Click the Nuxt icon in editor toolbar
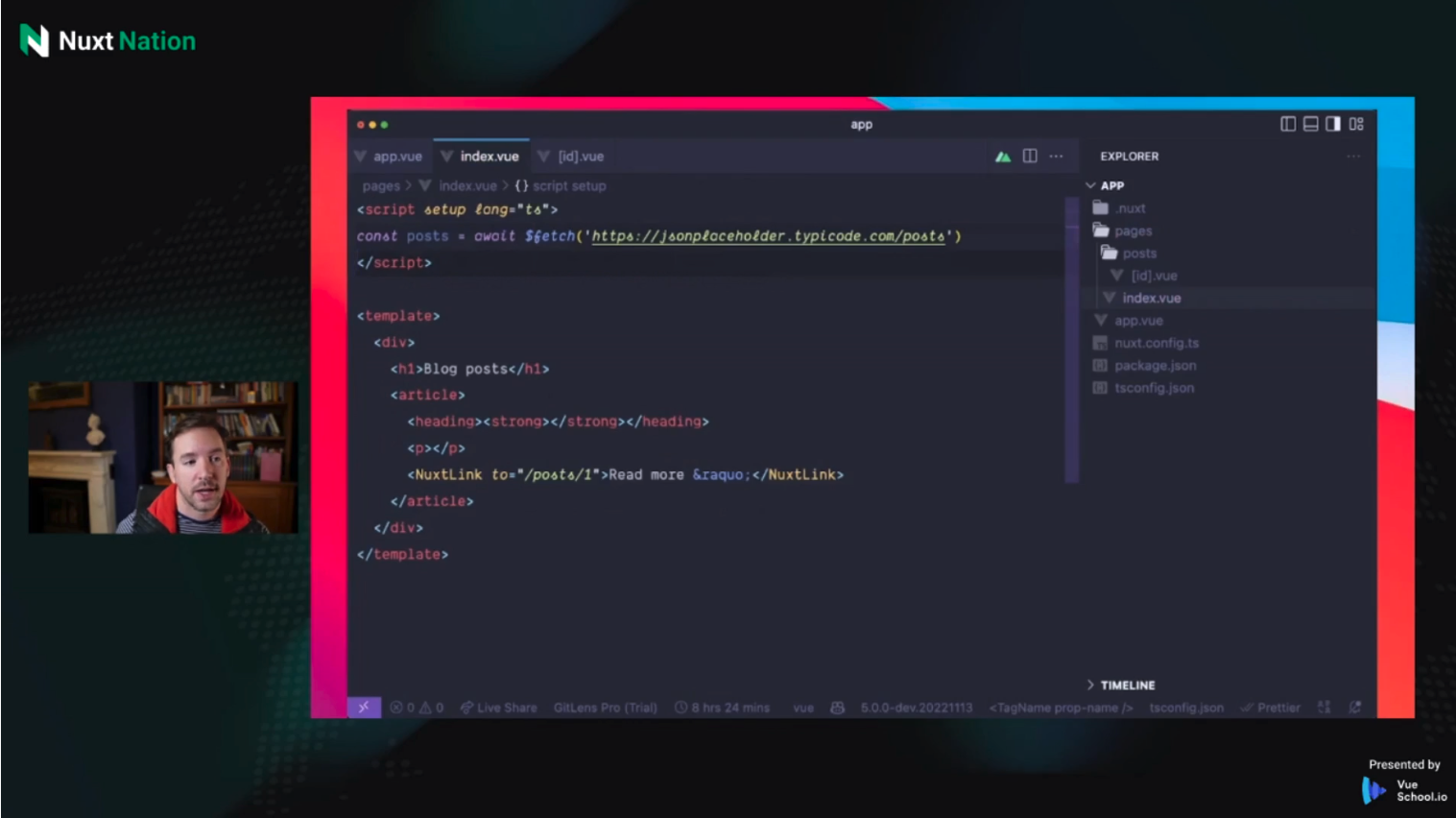This screenshot has height=818, width=1456. click(1002, 156)
